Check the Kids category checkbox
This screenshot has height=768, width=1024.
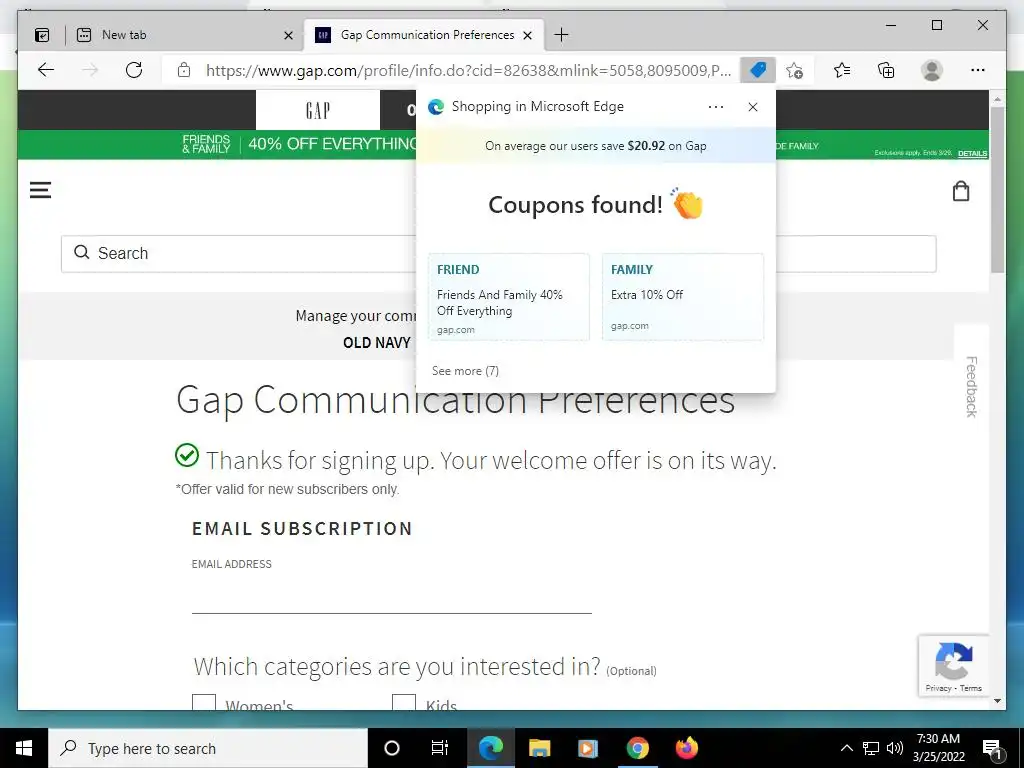point(404,703)
